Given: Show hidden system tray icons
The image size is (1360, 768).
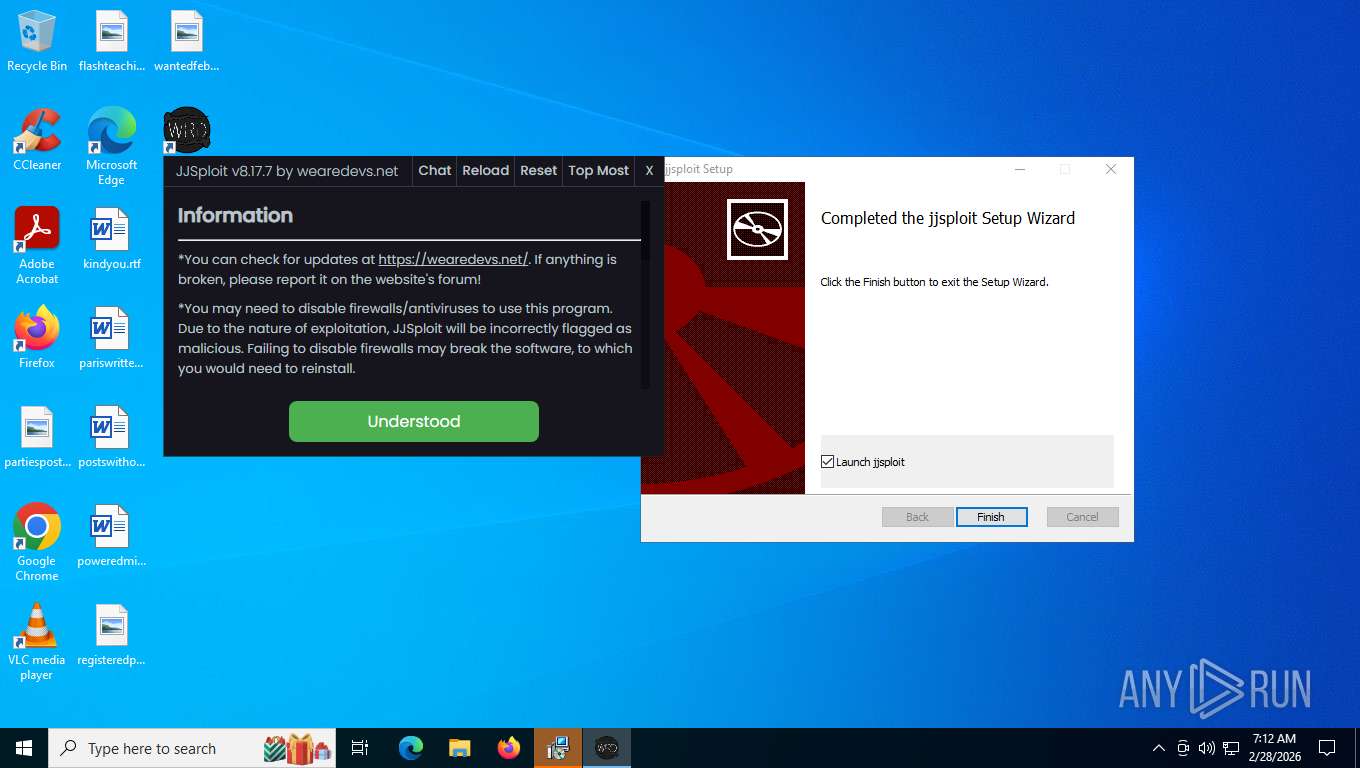Looking at the screenshot, I should tap(1159, 748).
